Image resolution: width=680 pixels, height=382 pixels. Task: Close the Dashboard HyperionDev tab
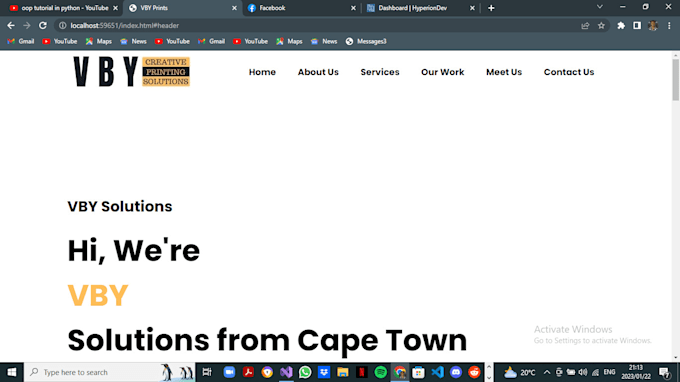coord(472,8)
